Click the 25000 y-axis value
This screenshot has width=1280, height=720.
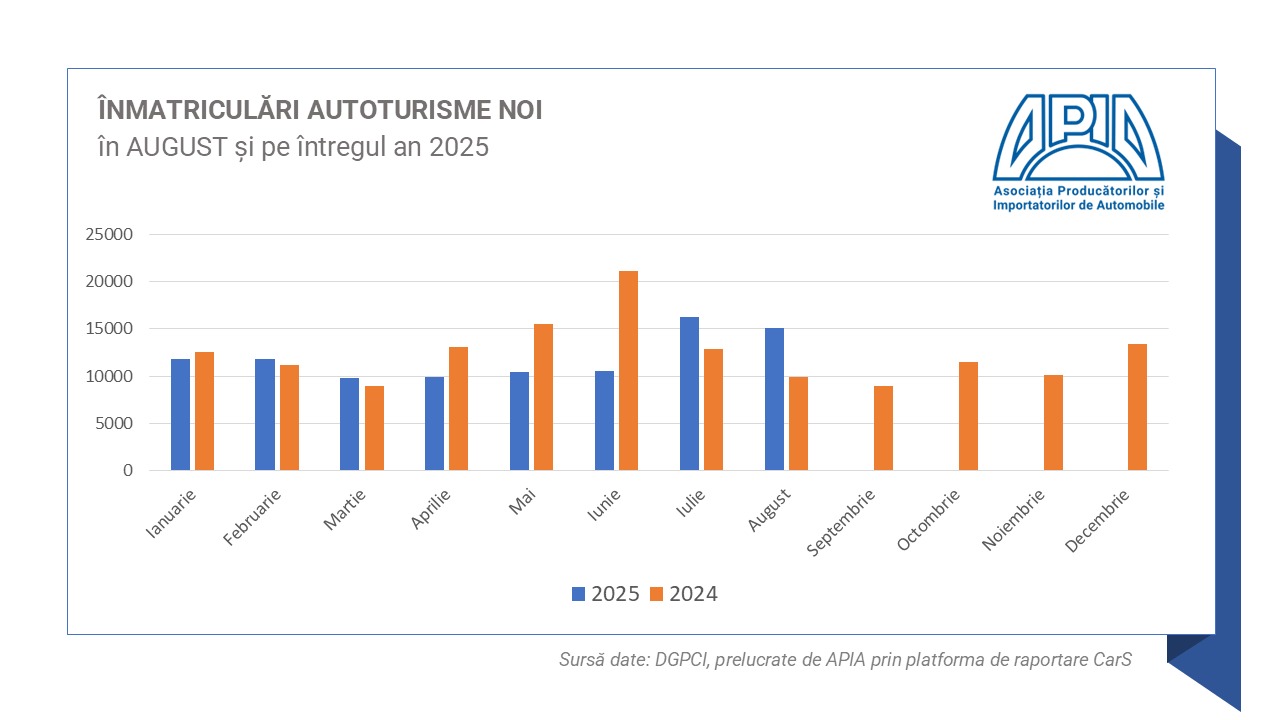tap(112, 235)
